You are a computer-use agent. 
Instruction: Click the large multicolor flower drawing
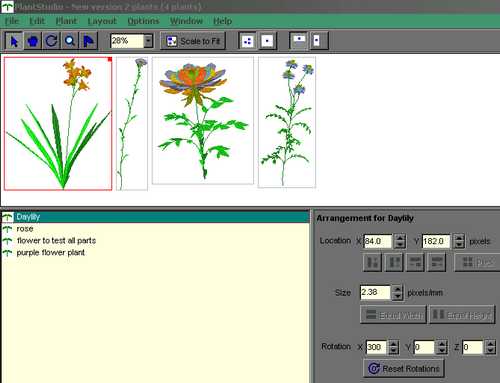coord(203,121)
